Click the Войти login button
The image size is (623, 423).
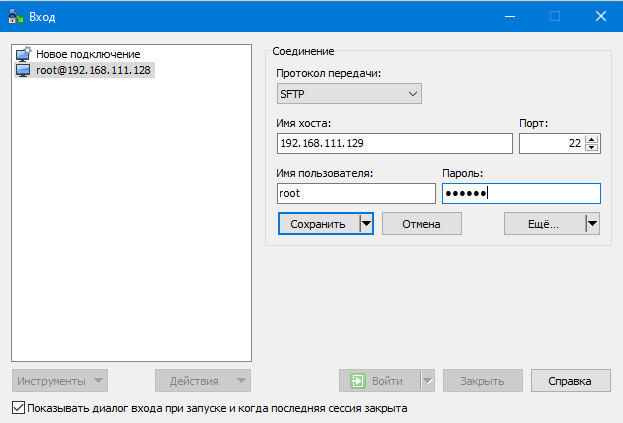click(x=380, y=381)
